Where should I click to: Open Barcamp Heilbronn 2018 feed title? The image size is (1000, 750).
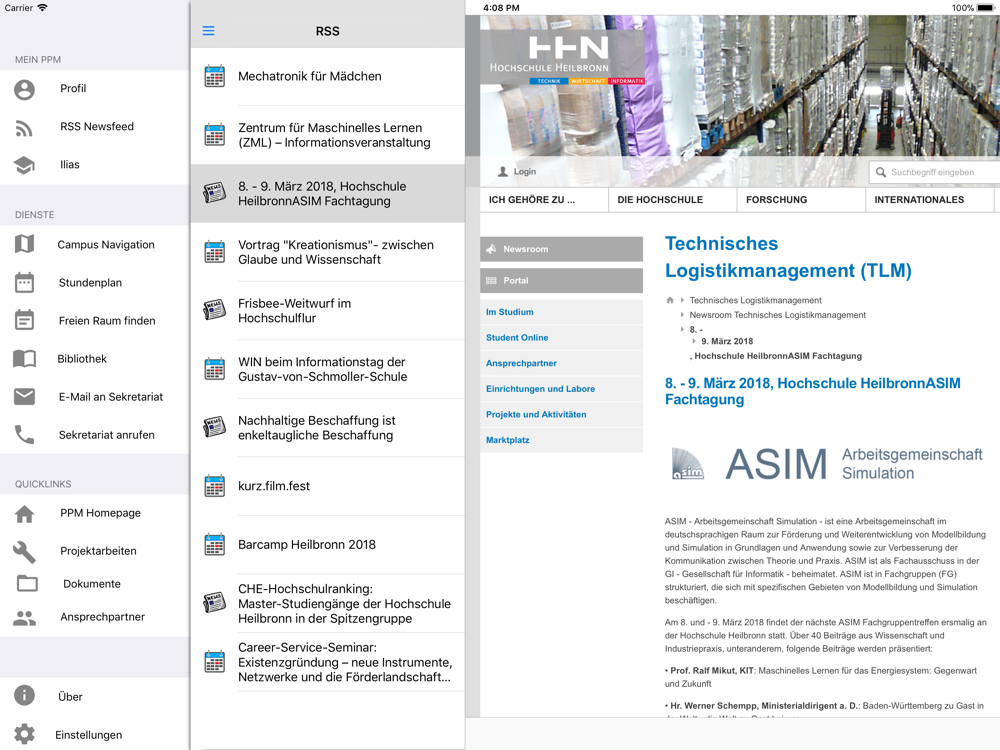coord(307,545)
